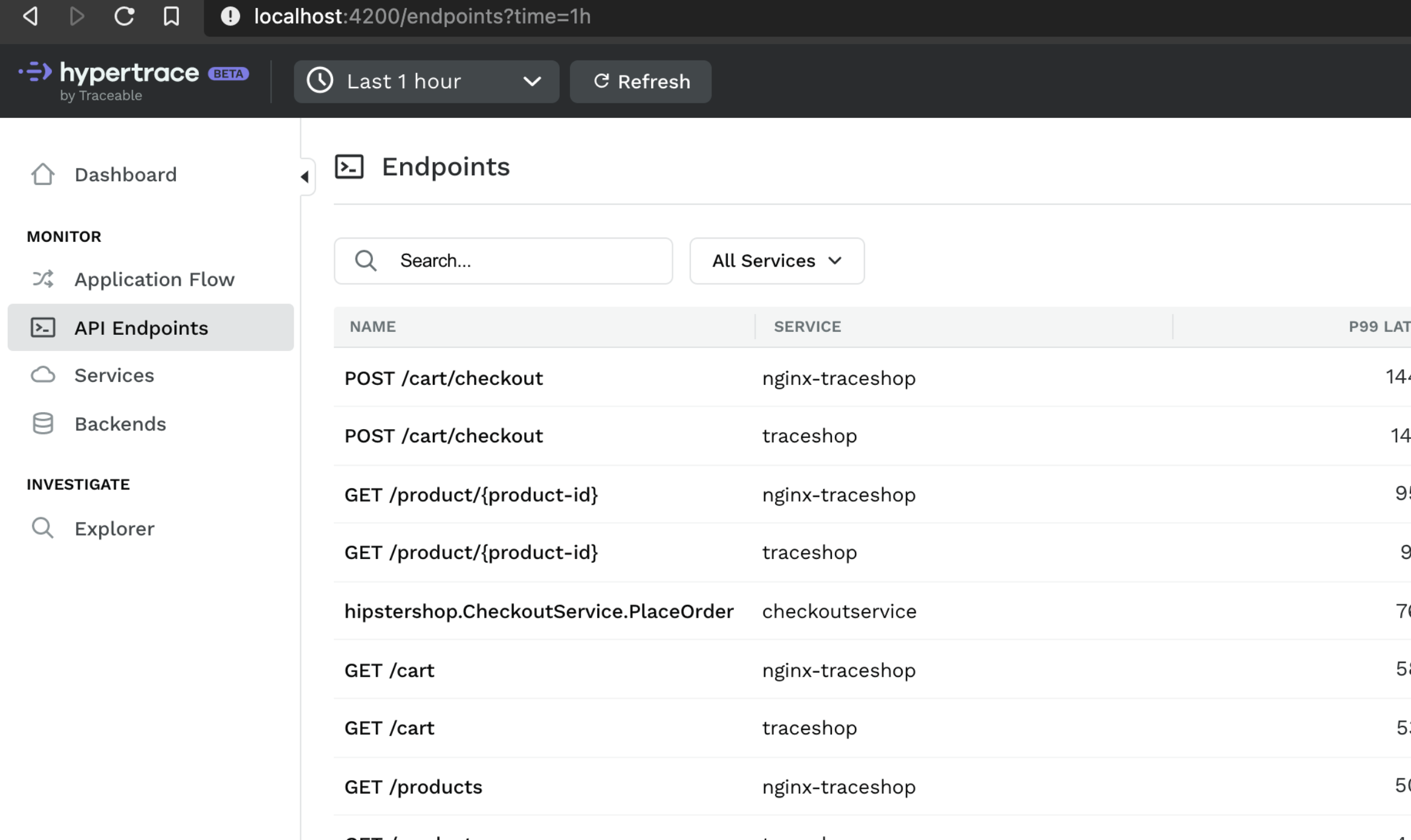Click the Dashboard home icon
Viewport: 1411px width, 840px height.
(43, 175)
